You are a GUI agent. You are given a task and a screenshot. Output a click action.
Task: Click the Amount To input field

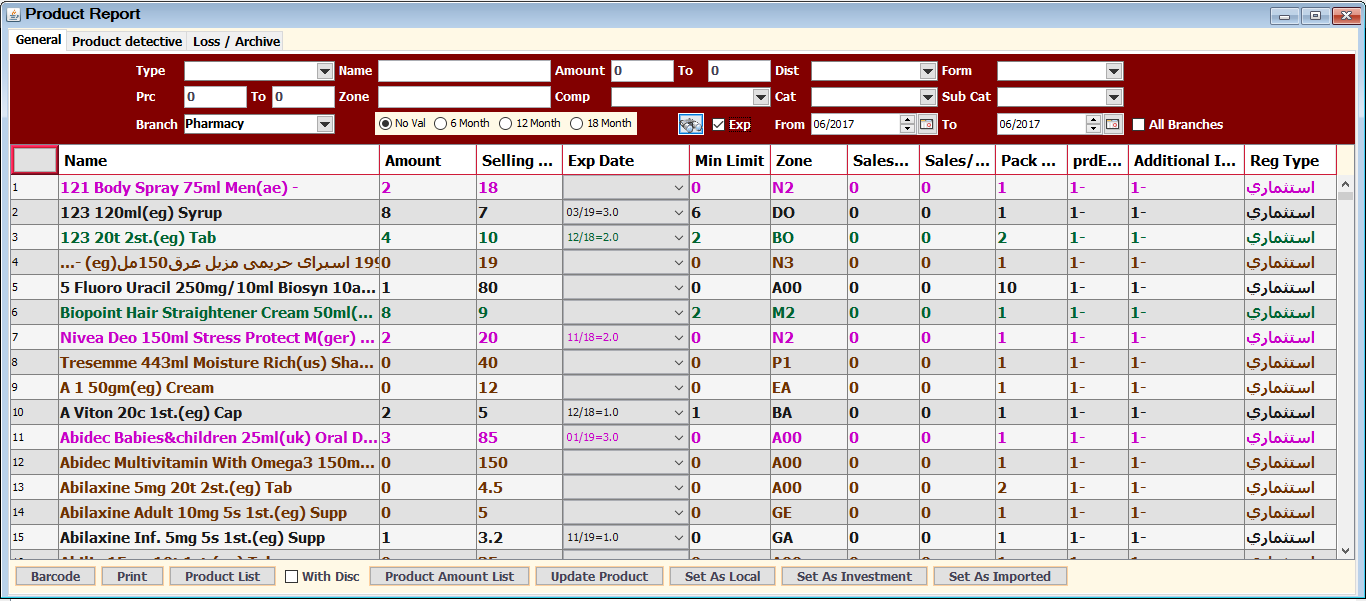[739, 71]
